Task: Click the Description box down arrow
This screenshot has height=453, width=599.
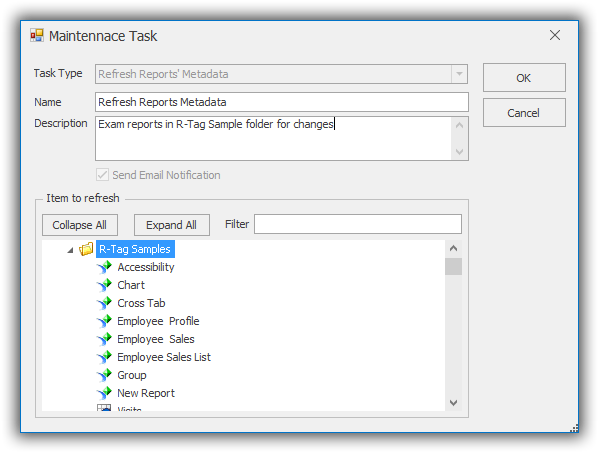Action: tap(460, 152)
